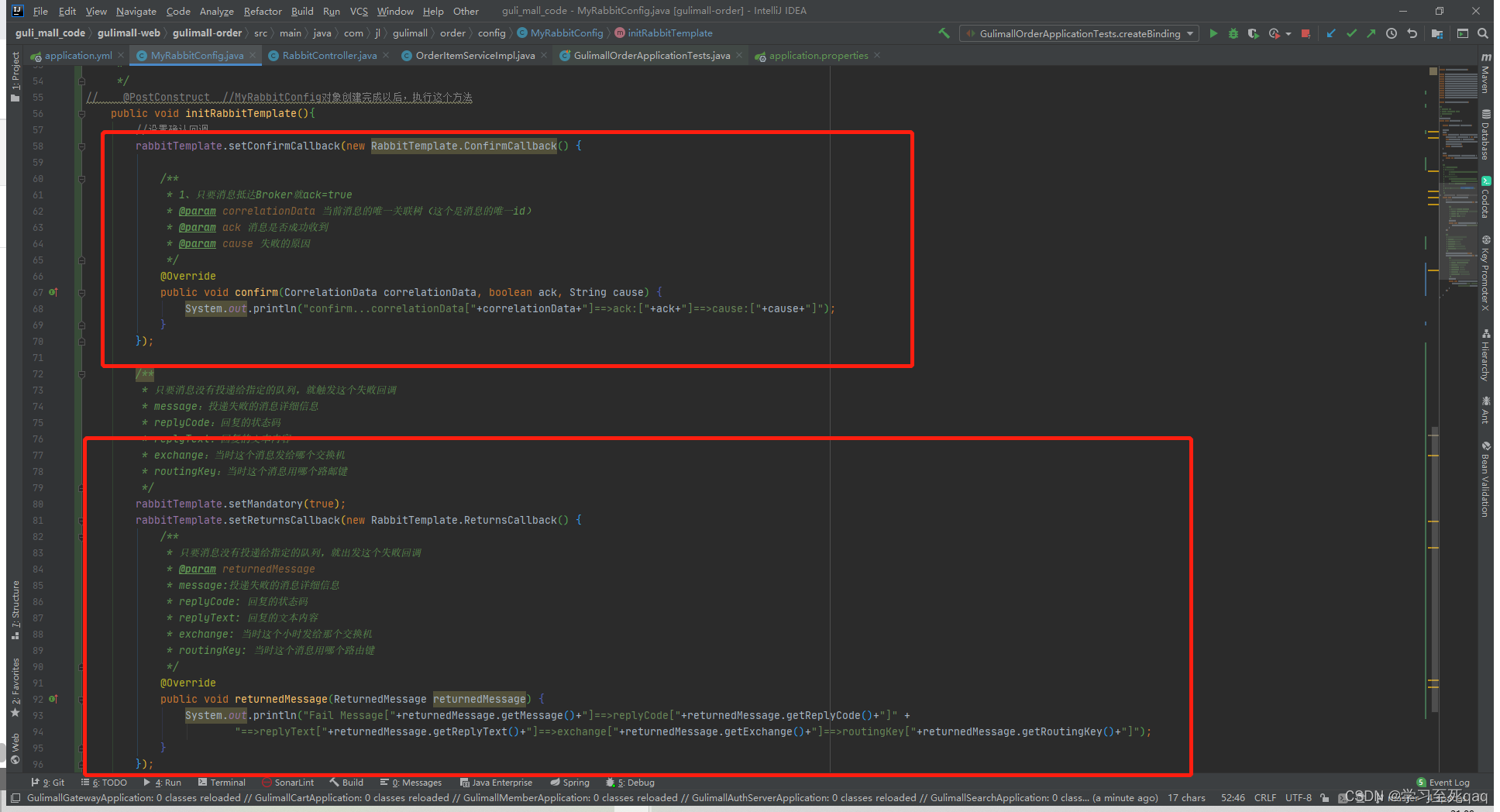The height and width of the screenshot is (812, 1500).
Task: Show Git history clock icon
Action: [x=1392, y=33]
